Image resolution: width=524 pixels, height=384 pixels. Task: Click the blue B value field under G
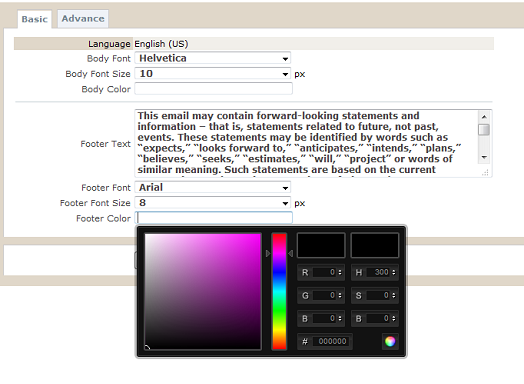[x=324, y=318]
